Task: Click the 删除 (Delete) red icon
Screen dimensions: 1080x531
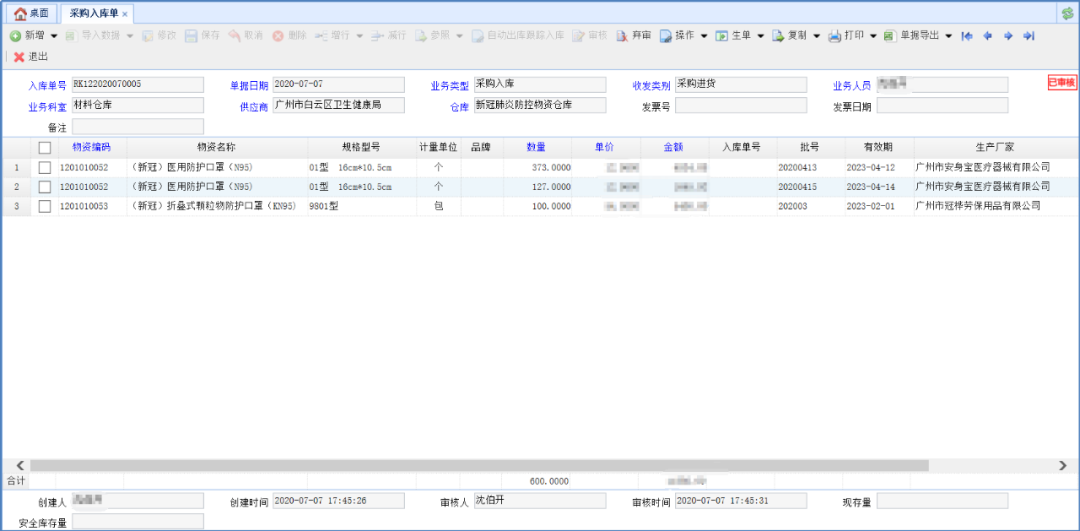Action: 278,36
